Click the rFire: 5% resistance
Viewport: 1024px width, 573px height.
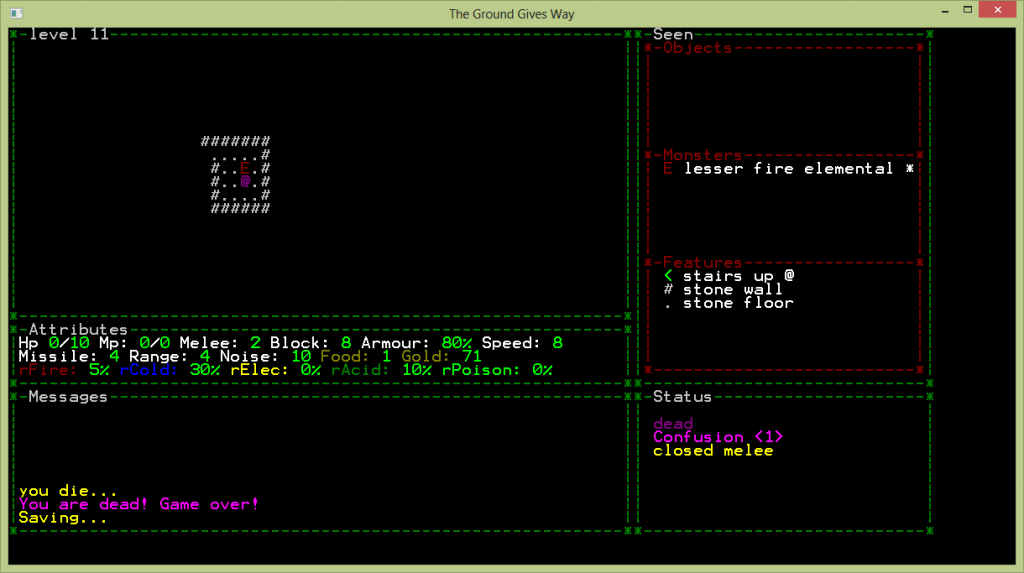[64, 370]
